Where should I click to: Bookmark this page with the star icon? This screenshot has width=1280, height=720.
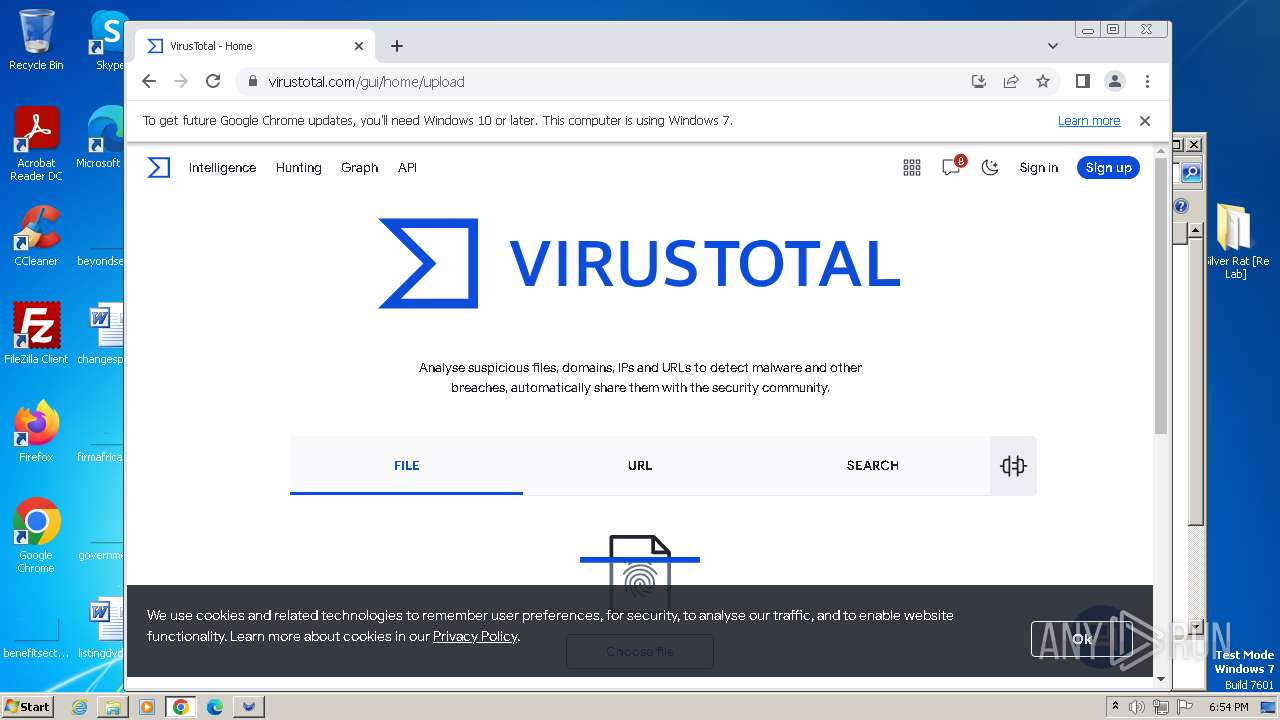(x=1043, y=81)
